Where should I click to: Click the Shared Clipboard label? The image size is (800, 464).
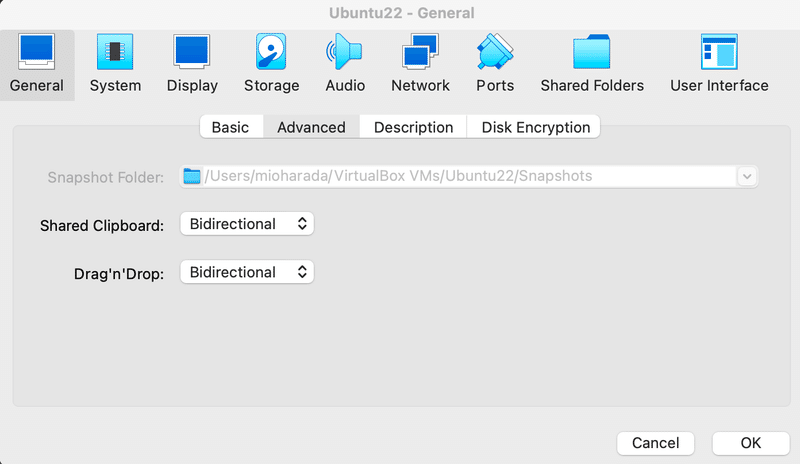click(102, 225)
